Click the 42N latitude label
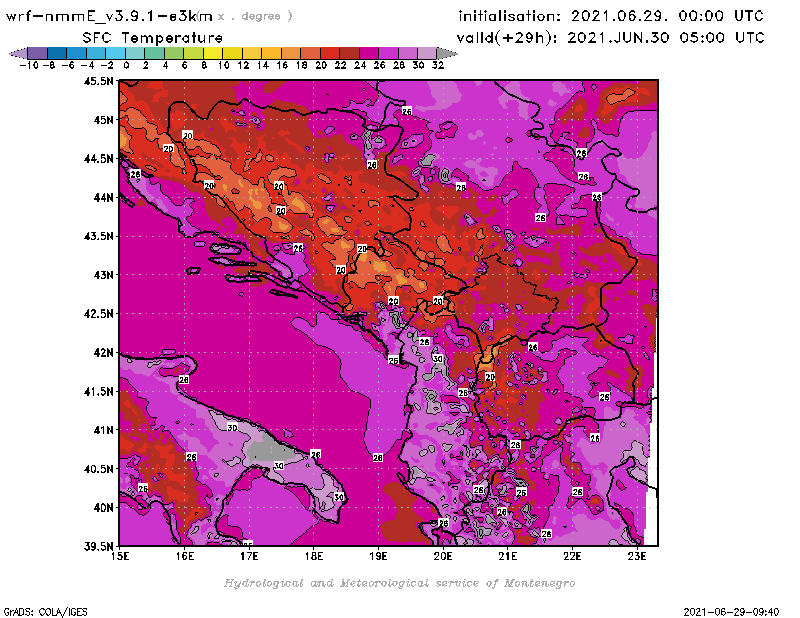800x618 pixels. [104, 353]
